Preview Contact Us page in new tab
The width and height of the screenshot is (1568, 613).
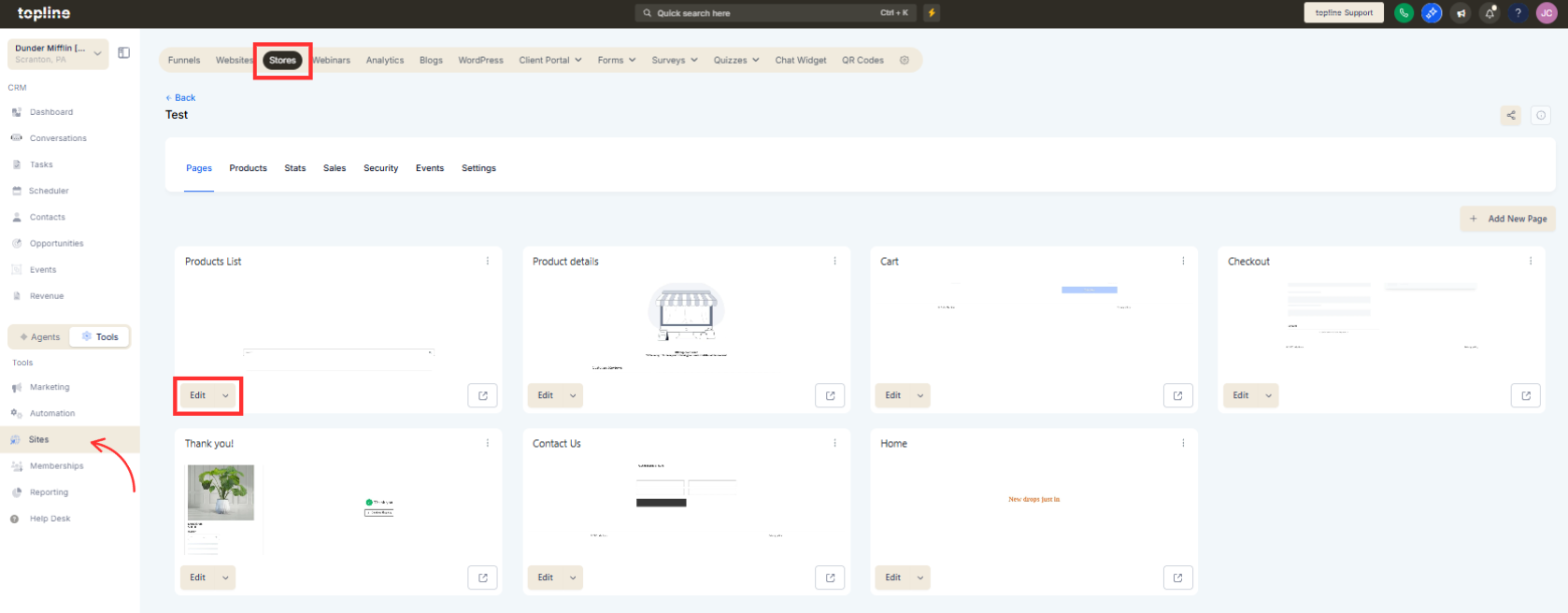click(x=831, y=577)
